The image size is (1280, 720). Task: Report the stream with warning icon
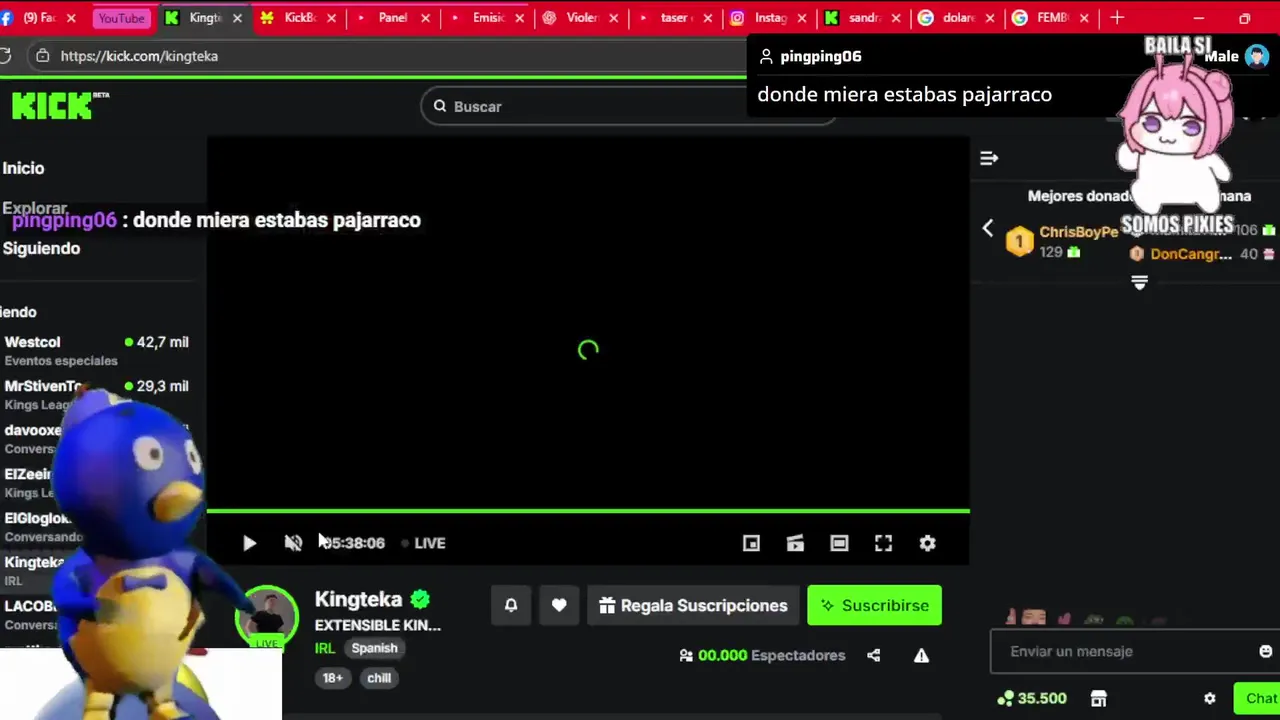point(921,655)
